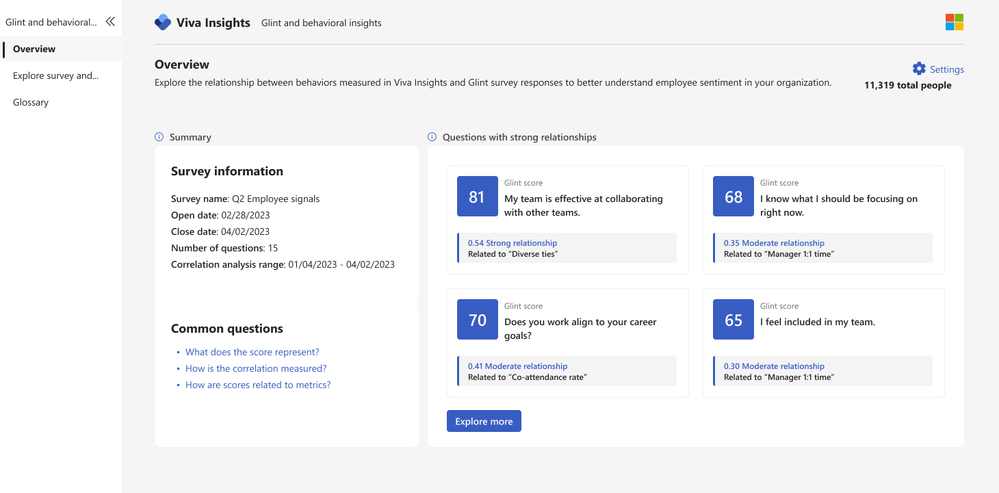Click 'I feel included in my team.' question
Viewport: 999px width, 493px height.
(x=817, y=322)
